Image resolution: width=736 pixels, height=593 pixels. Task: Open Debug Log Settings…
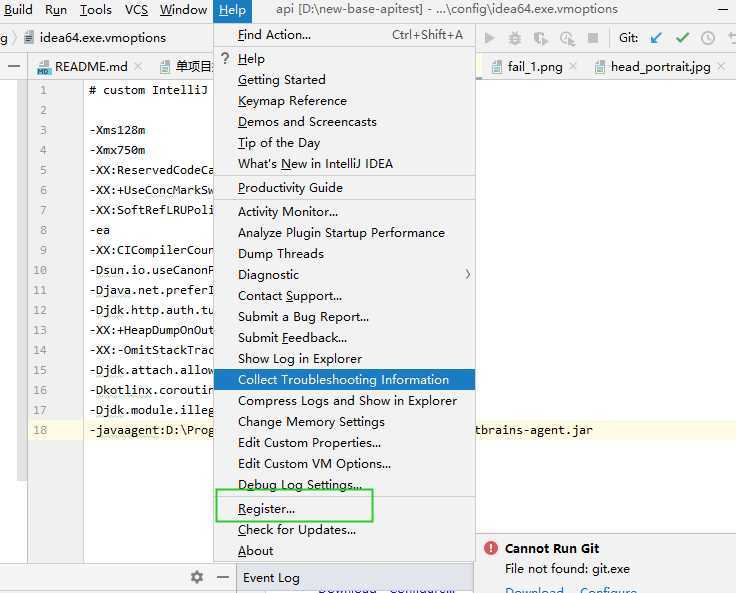[x=344, y=485]
